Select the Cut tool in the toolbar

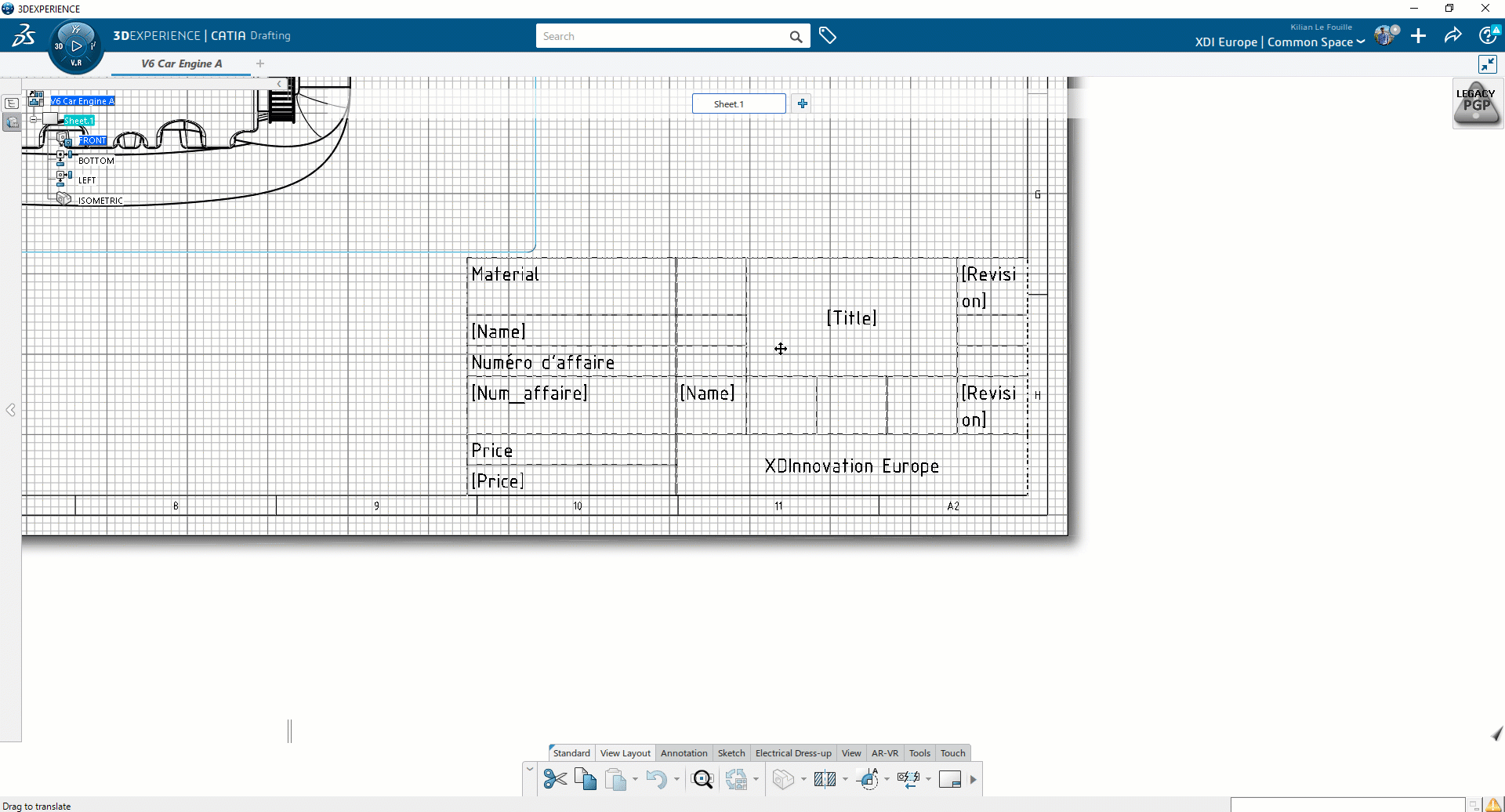pyautogui.click(x=554, y=779)
